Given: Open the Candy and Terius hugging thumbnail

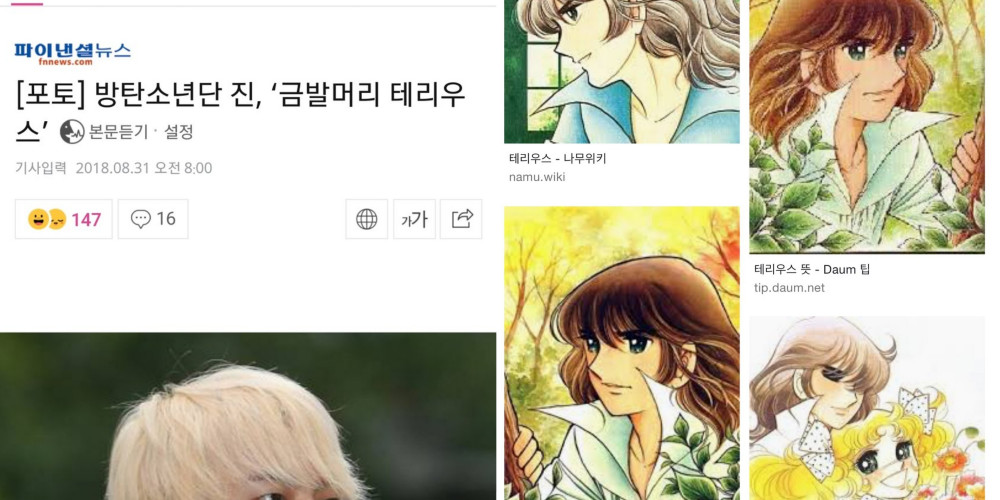Looking at the screenshot, I should (x=867, y=408).
